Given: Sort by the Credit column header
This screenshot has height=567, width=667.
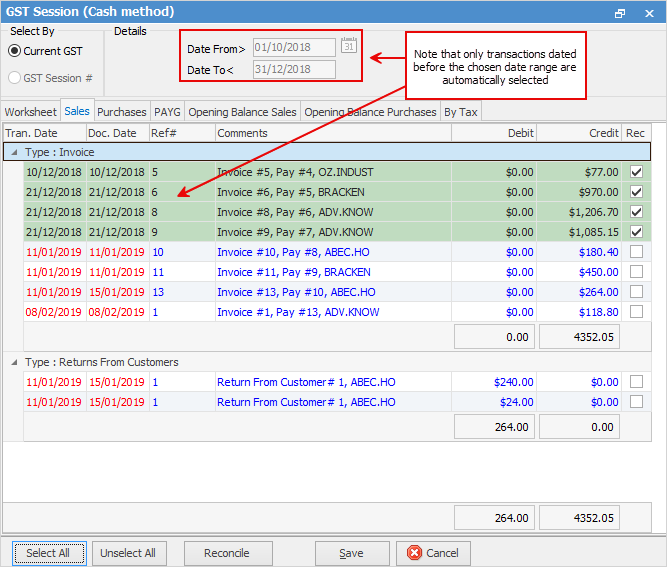Looking at the screenshot, I should (x=579, y=133).
